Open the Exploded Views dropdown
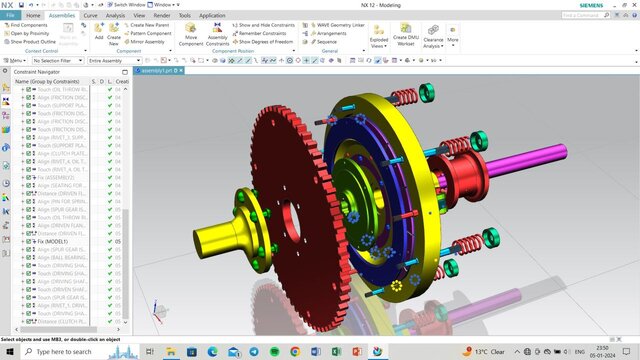This screenshot has height=360, width=640. point(379,37)
